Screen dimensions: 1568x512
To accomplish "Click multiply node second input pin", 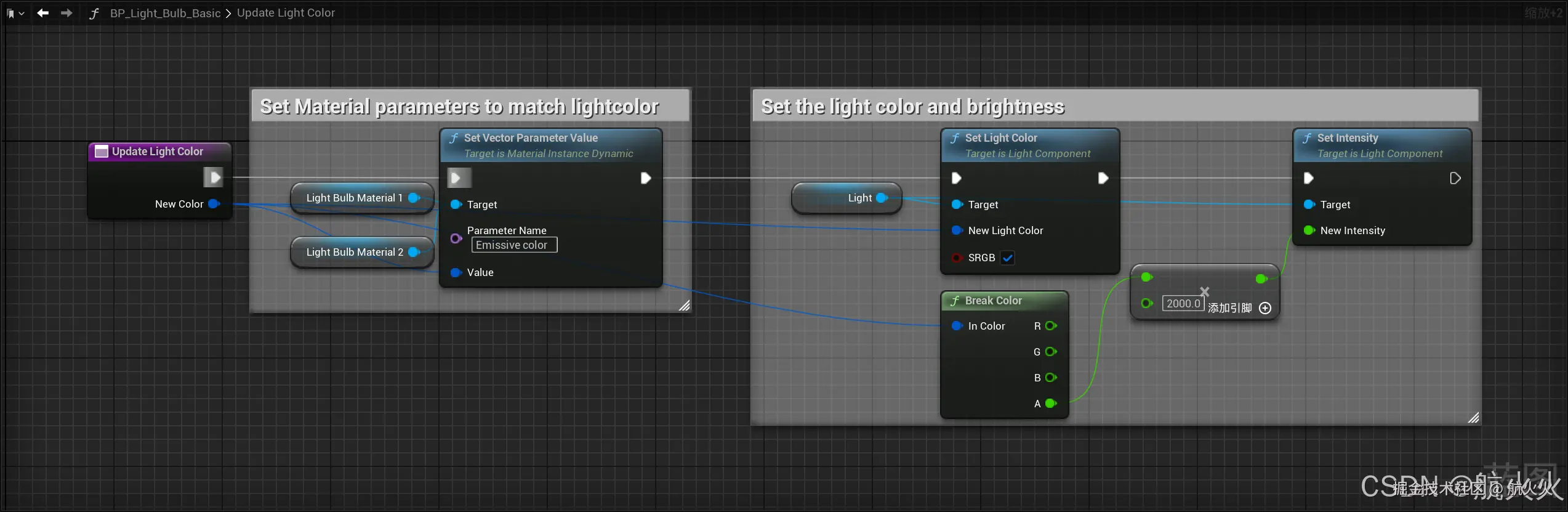I will (1147, 303).
